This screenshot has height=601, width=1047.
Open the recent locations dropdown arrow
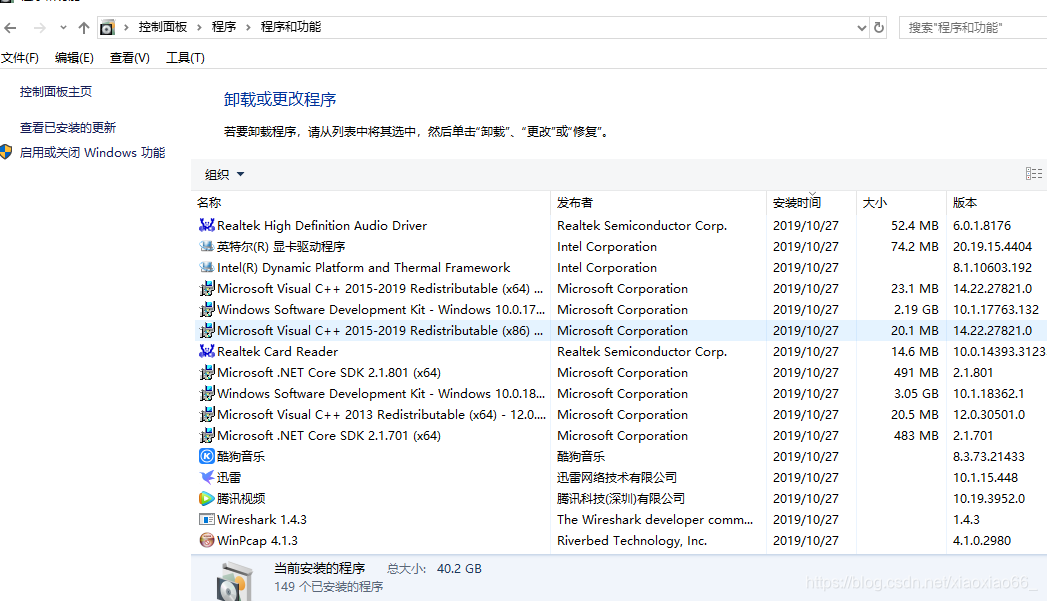[x=63, y=27]
